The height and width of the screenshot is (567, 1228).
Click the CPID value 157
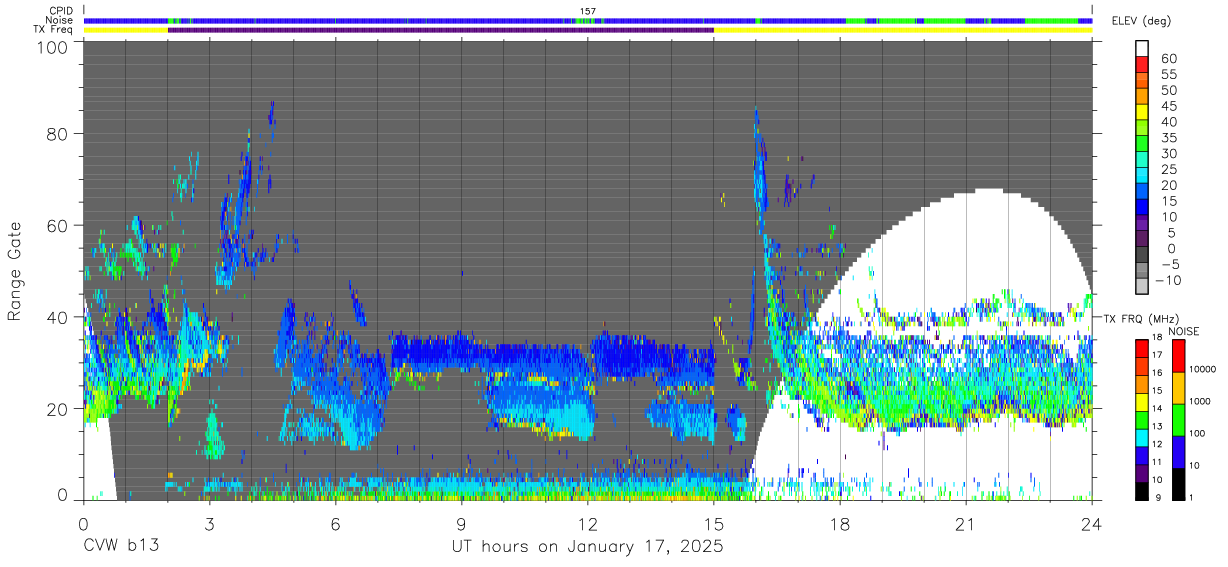(x=588, y=11)
